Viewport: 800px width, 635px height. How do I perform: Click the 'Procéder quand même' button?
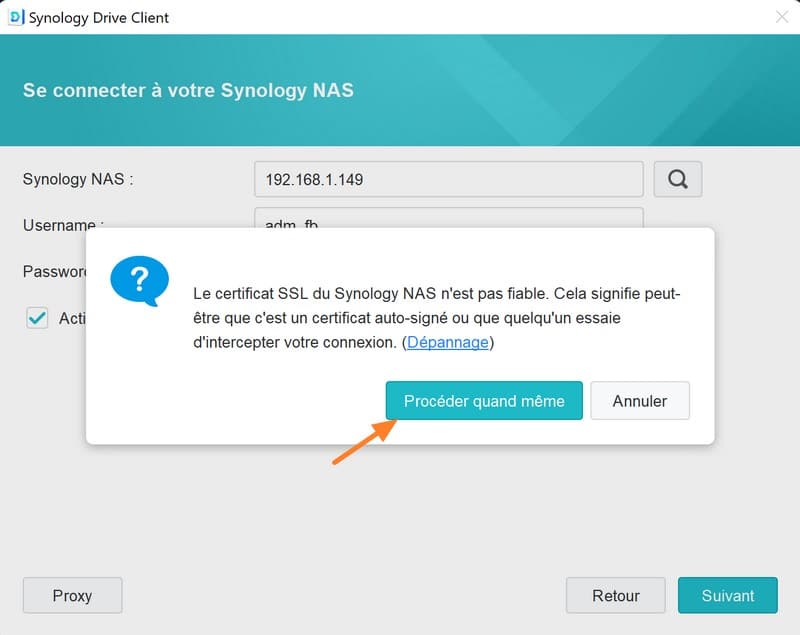click(x=484, y=401)
